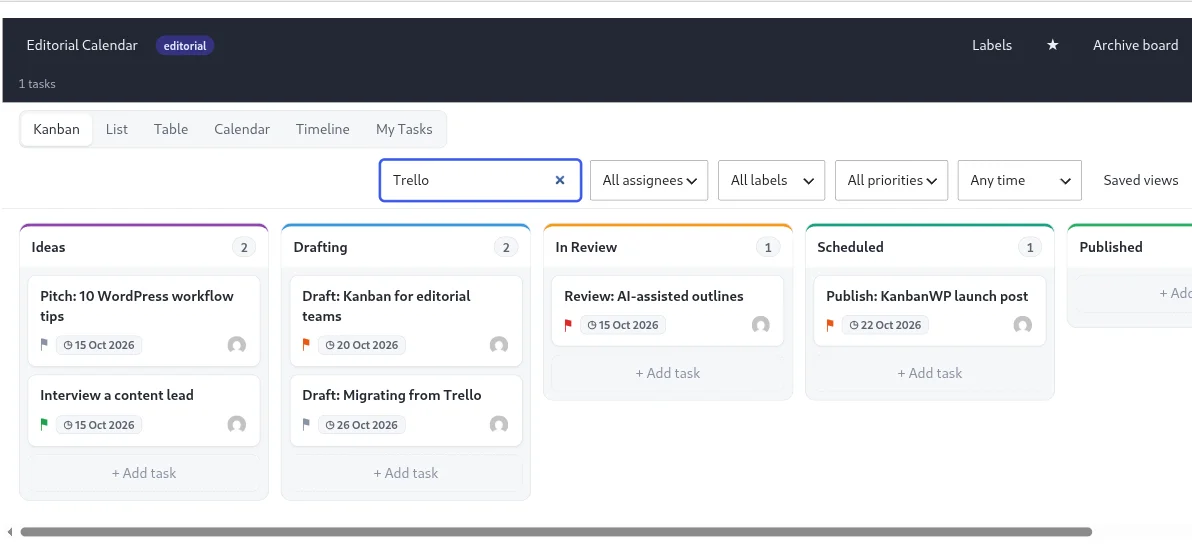Click the 20 Oct 2026 due date badge

pos(362,345)
